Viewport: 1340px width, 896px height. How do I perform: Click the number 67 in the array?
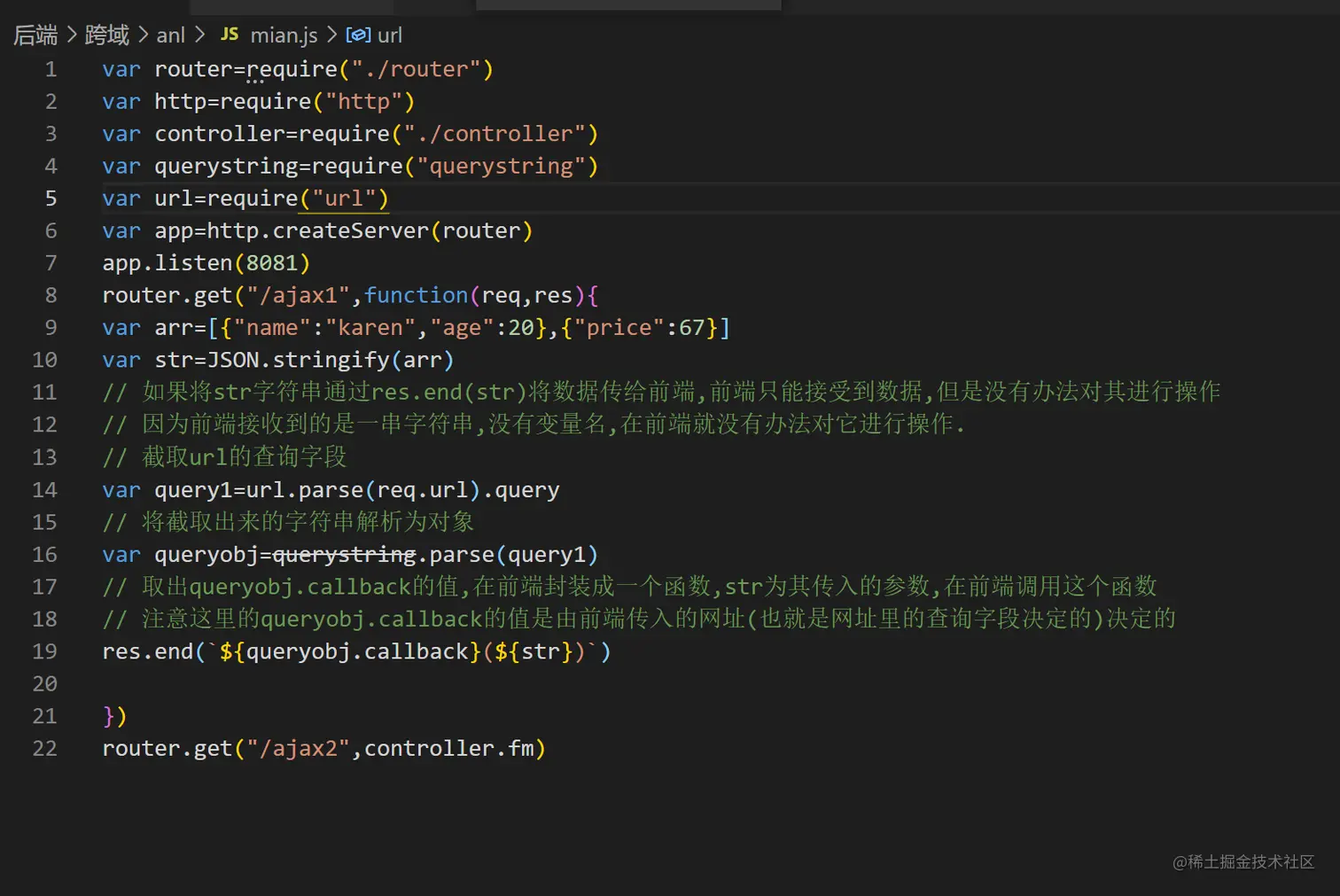692,328
